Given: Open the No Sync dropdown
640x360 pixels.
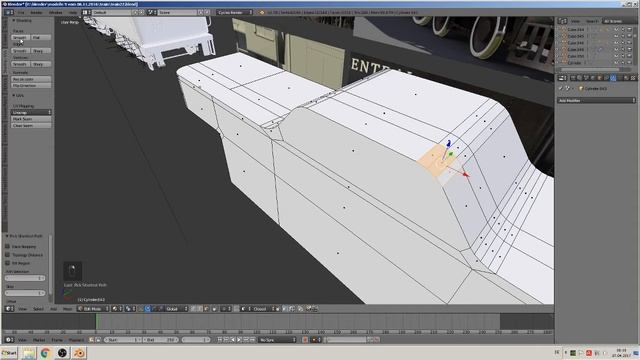Looking at the screenshot, I should point(277,340).
